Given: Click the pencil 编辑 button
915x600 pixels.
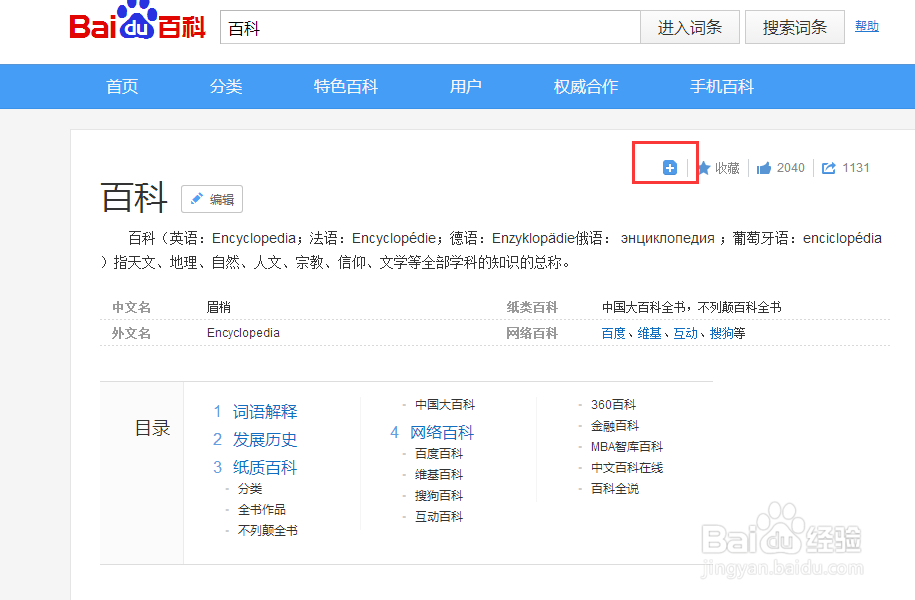Looking at the screenshot, I should 212,199.
